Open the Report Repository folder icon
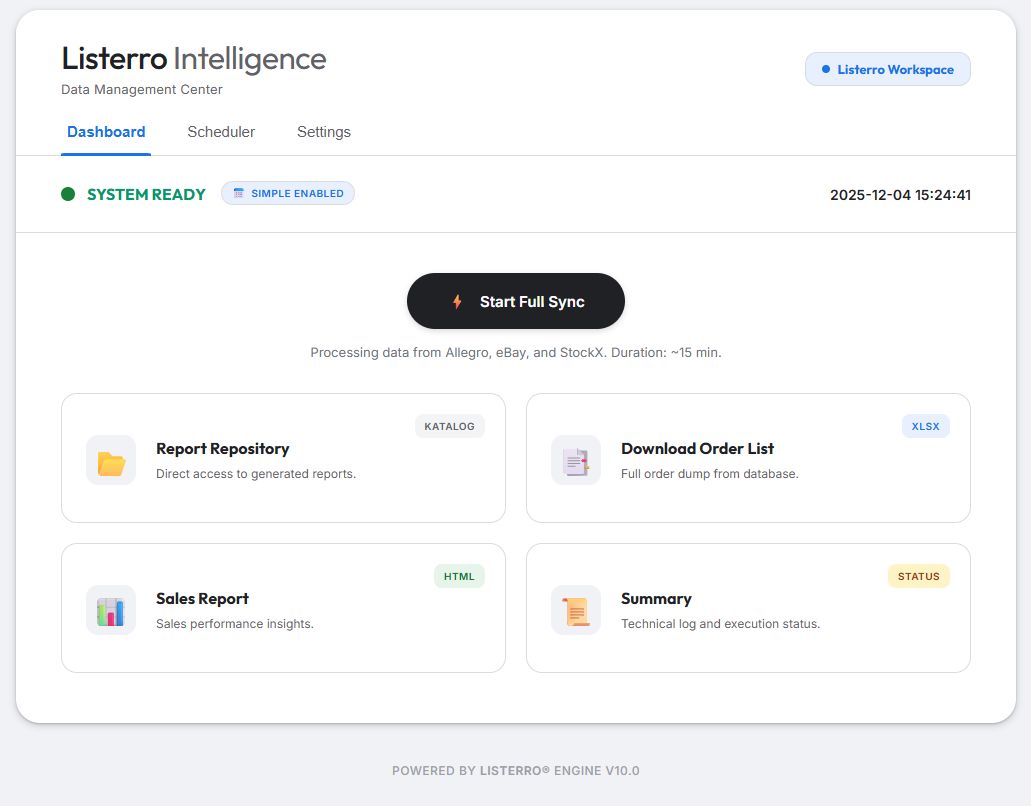 [x=110, y=460]
